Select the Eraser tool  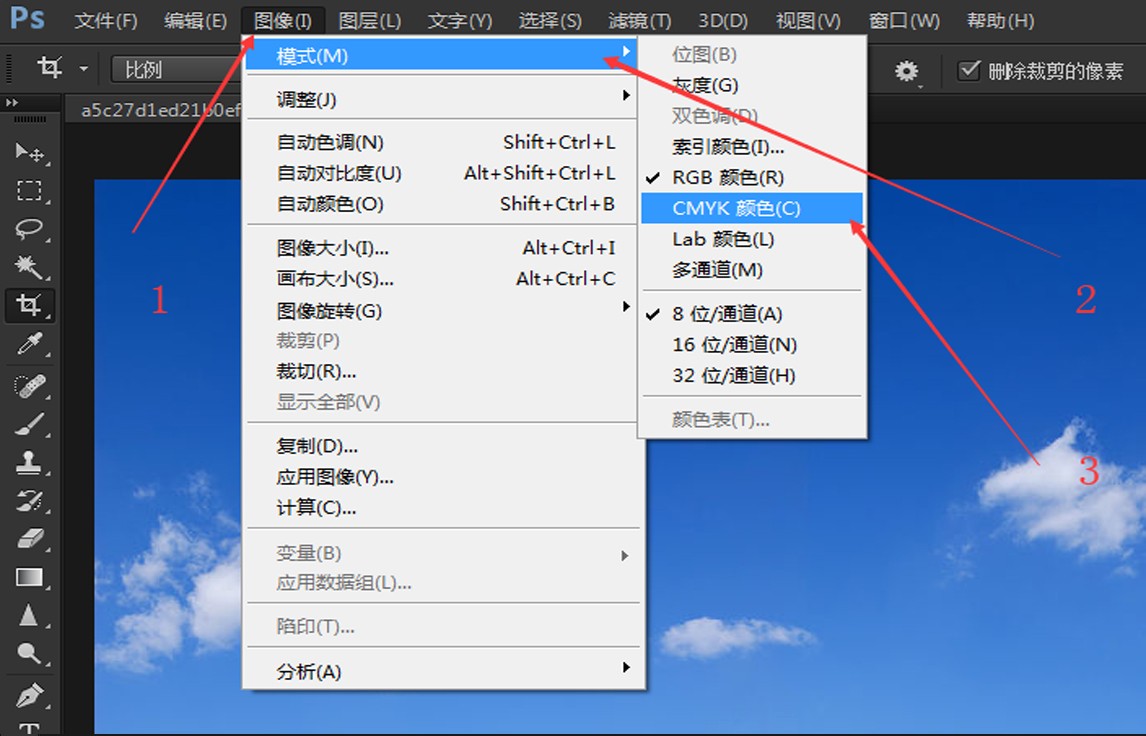coord(29,539)
